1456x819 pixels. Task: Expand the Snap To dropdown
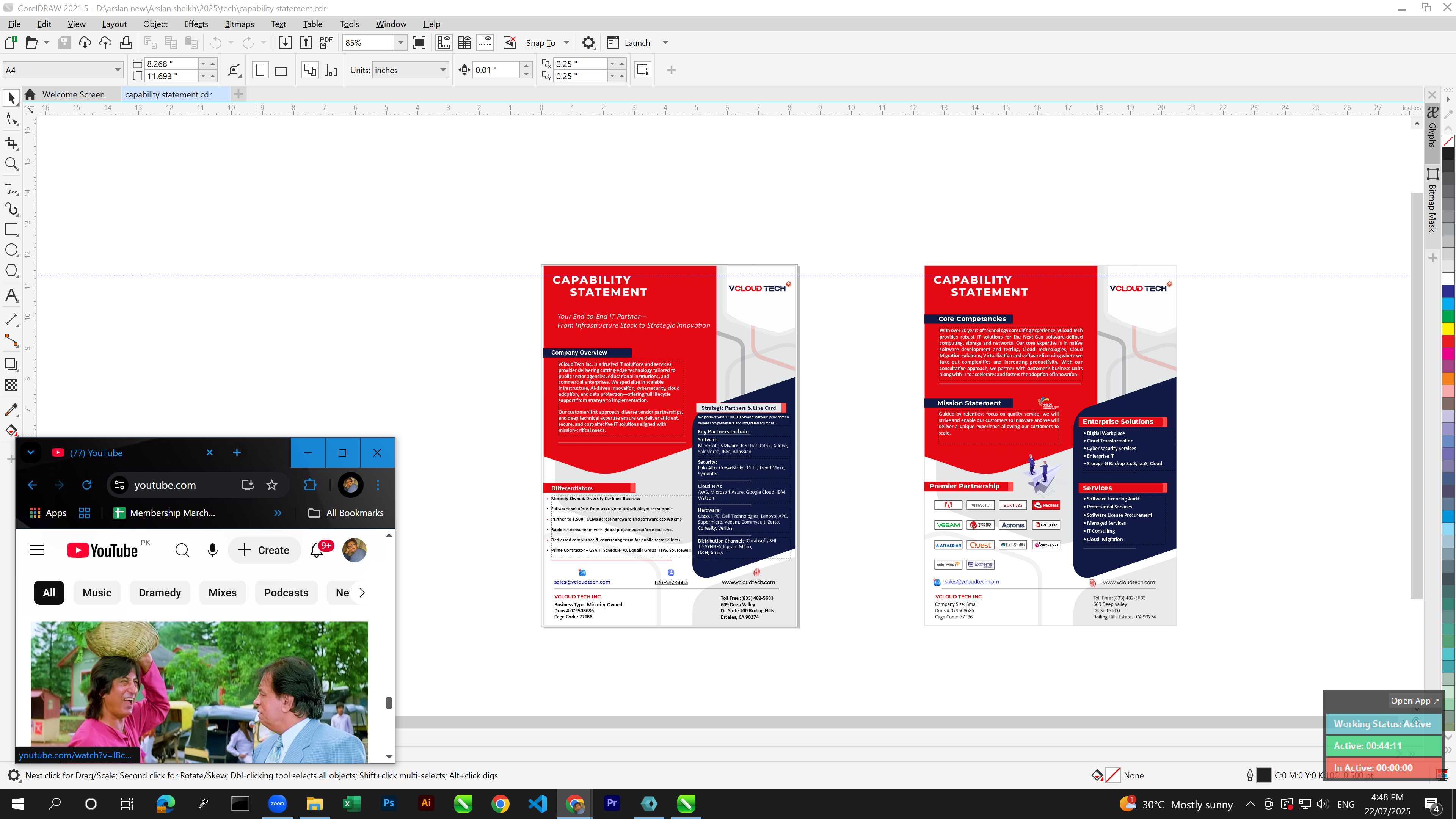[x=566, y=43]
